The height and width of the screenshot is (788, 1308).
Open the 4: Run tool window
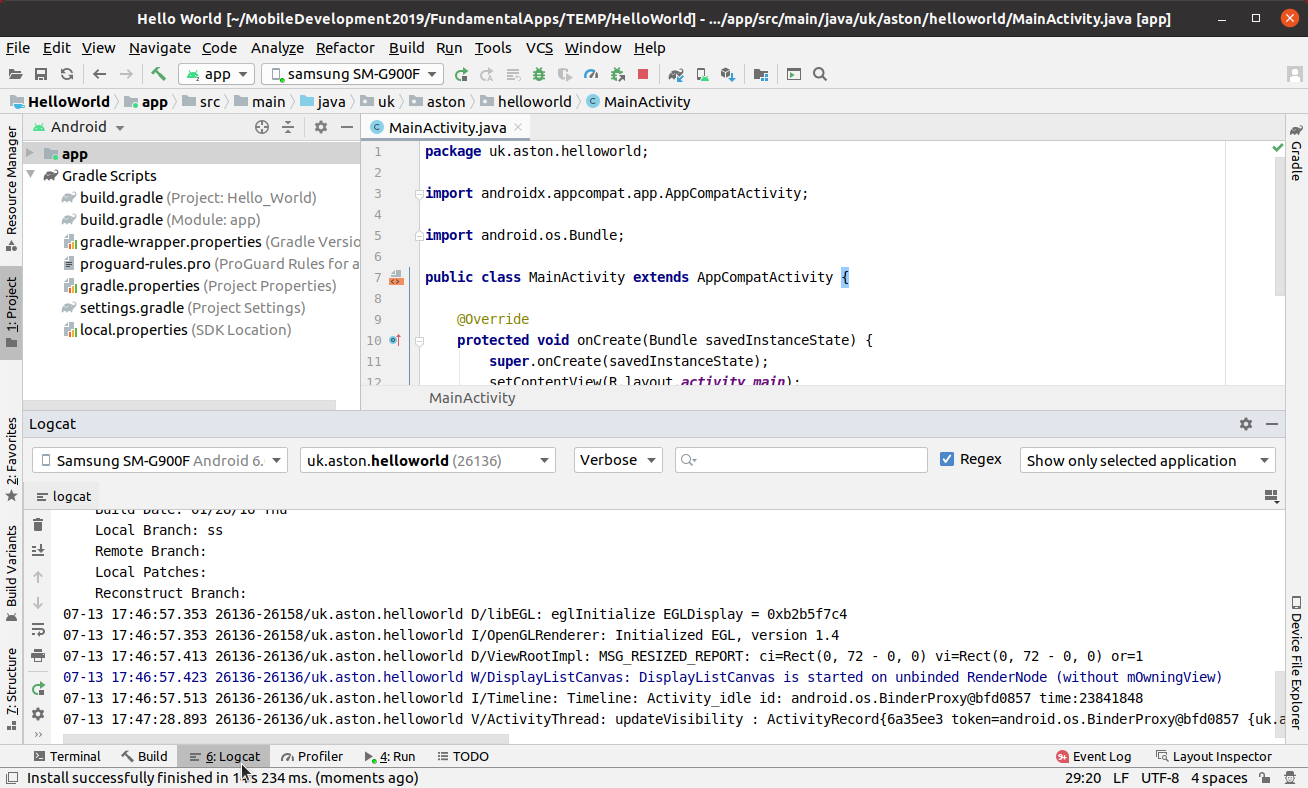tap(390, 757)
